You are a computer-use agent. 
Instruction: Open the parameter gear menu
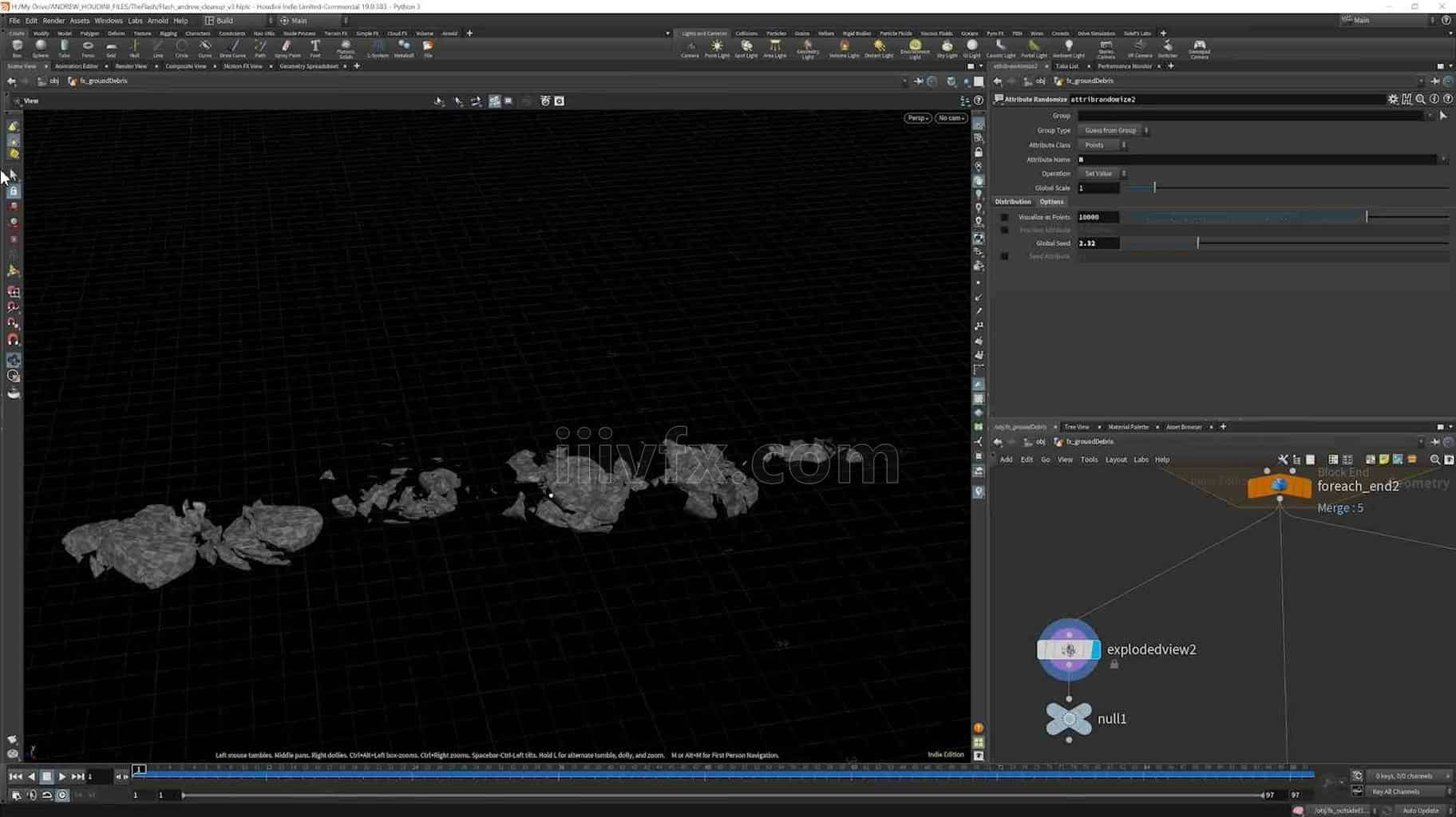[x=1393, y=99]
